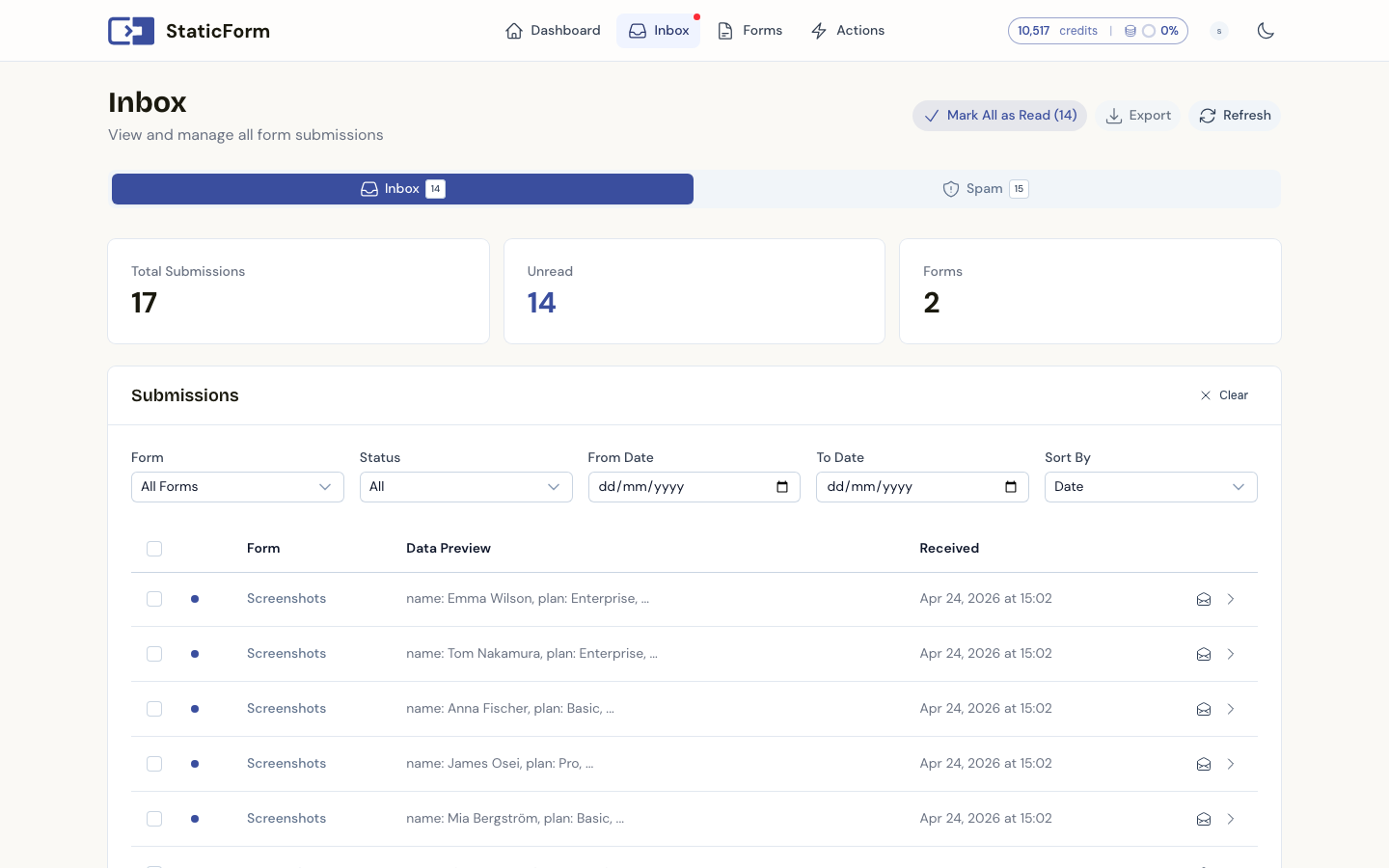Check the Mia Bergström submission row
This screenshot has height=868, width=1389.
tap(154, 819)
